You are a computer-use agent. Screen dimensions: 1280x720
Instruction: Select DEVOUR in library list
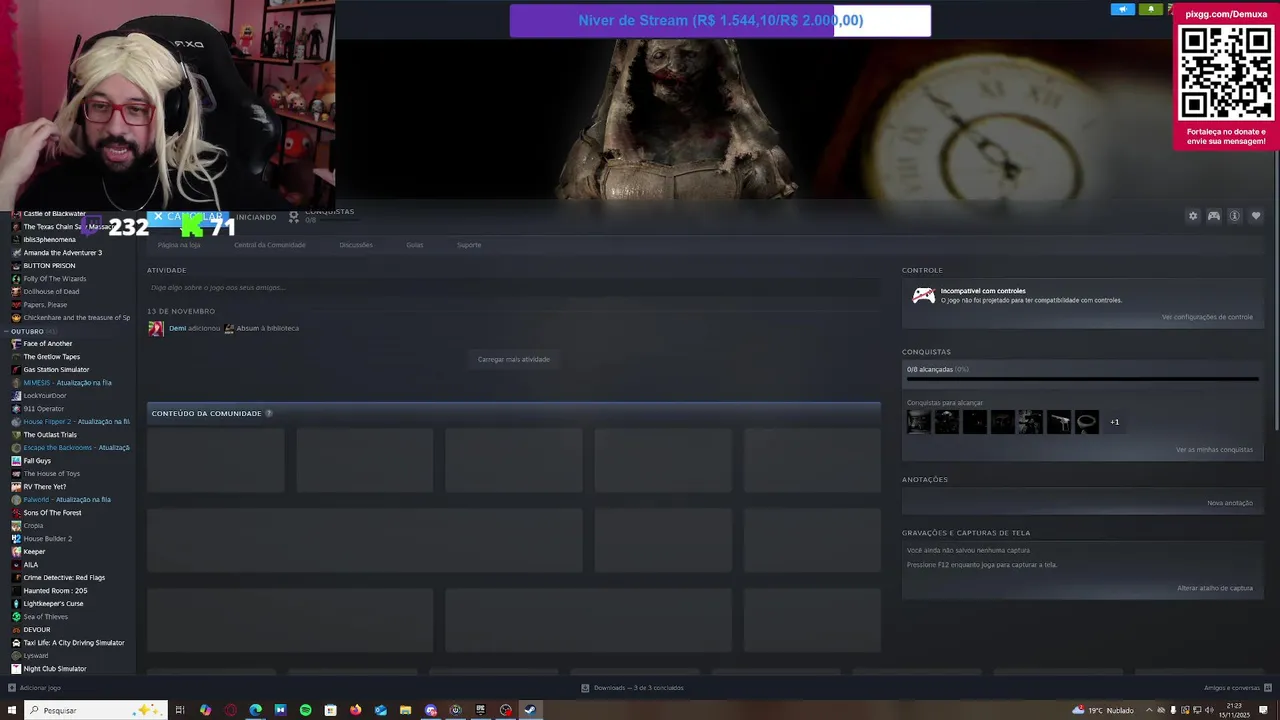(36, 630)
